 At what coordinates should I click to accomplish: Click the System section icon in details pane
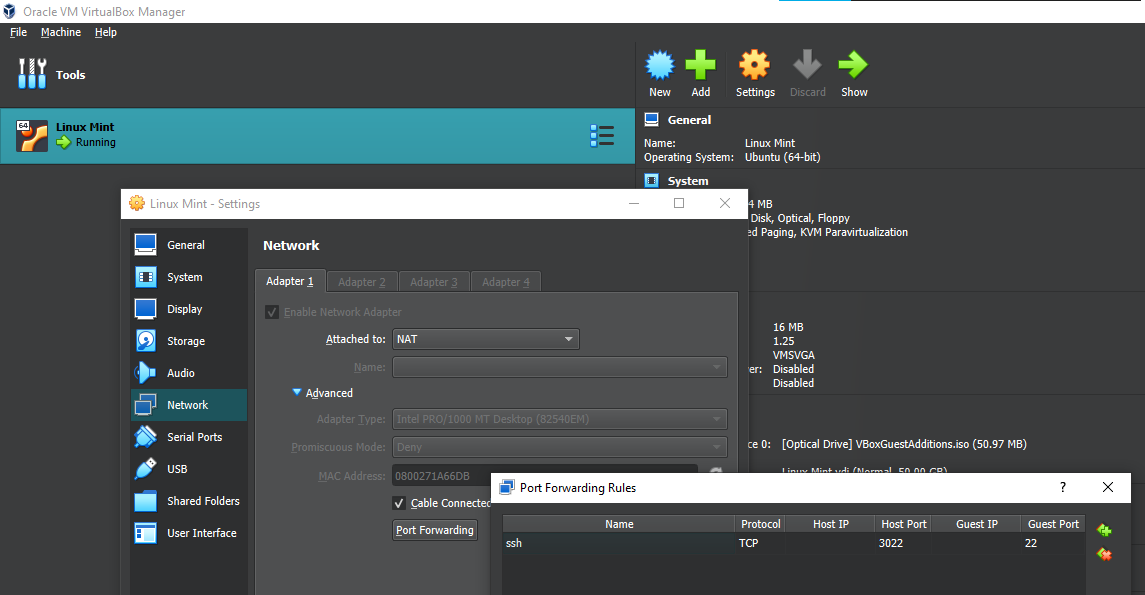651,180
